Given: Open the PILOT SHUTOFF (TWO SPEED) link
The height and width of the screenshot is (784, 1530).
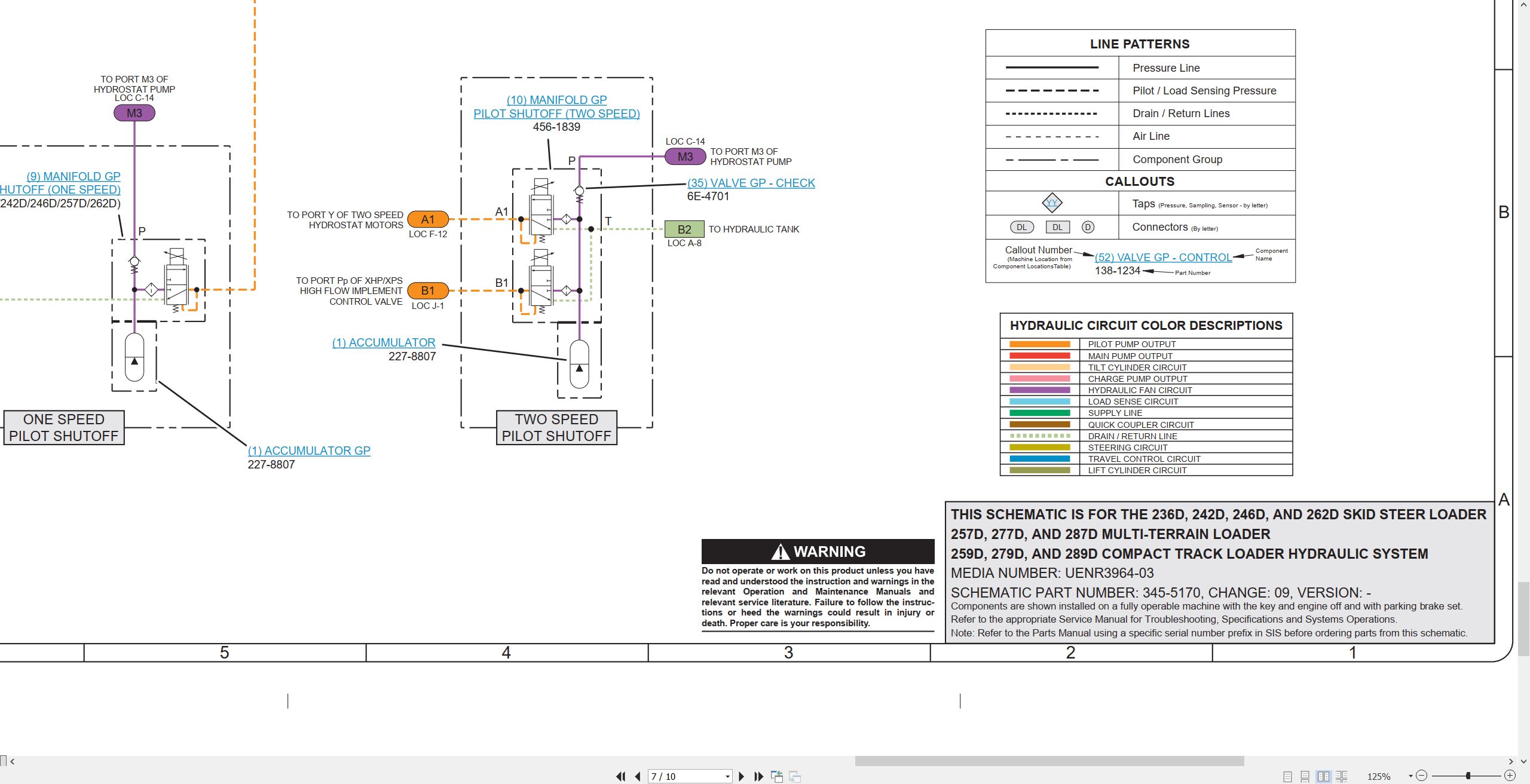Looking at the screenshot, I should [556, 114].
